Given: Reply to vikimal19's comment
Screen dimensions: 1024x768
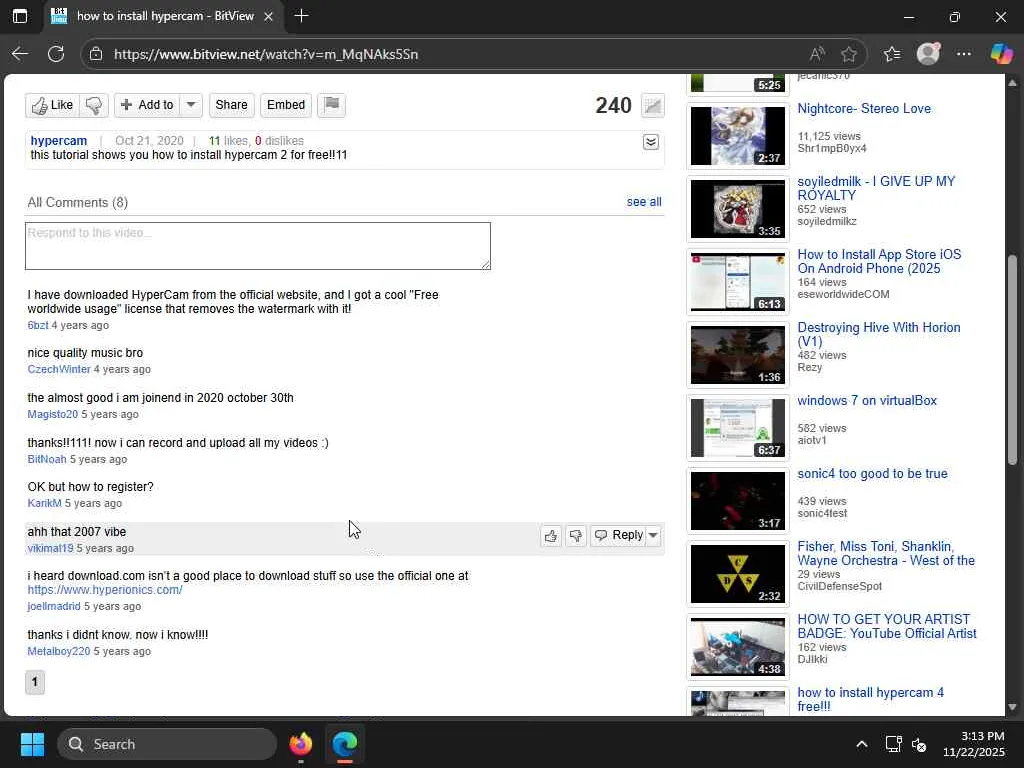Looking at the screenshot, I should click(618, 536).
